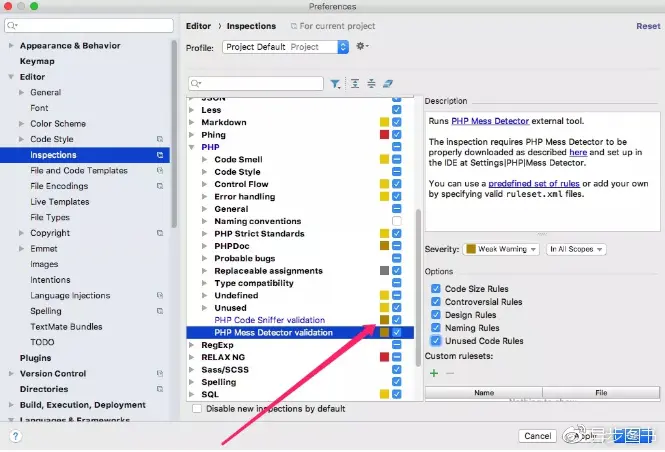Click the filter inspections funnel icon
Image resolution: width=665 pixels, height=452 pixels.
pos(335,84)
